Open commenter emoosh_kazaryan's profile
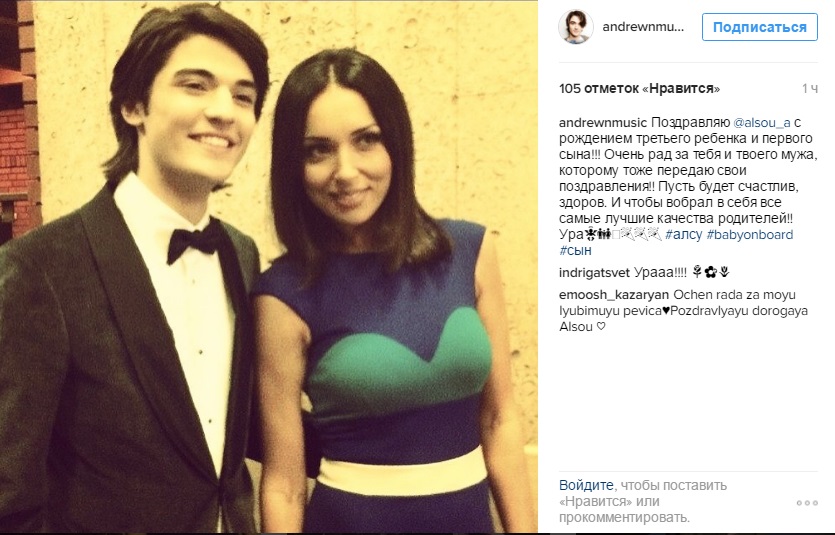The height and width of the screenshot is (535, 835). coord(613,295)
